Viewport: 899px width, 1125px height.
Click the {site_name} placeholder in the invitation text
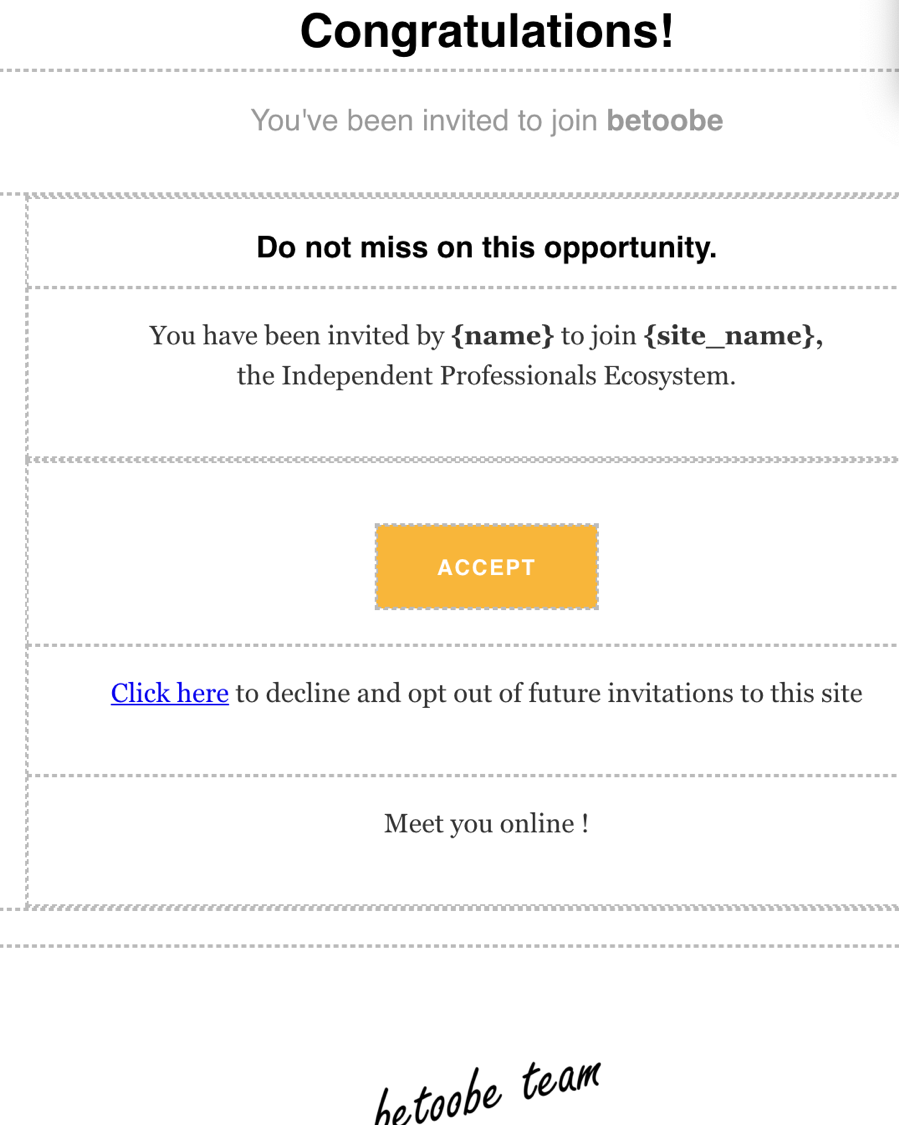click(x=733, y=336)
